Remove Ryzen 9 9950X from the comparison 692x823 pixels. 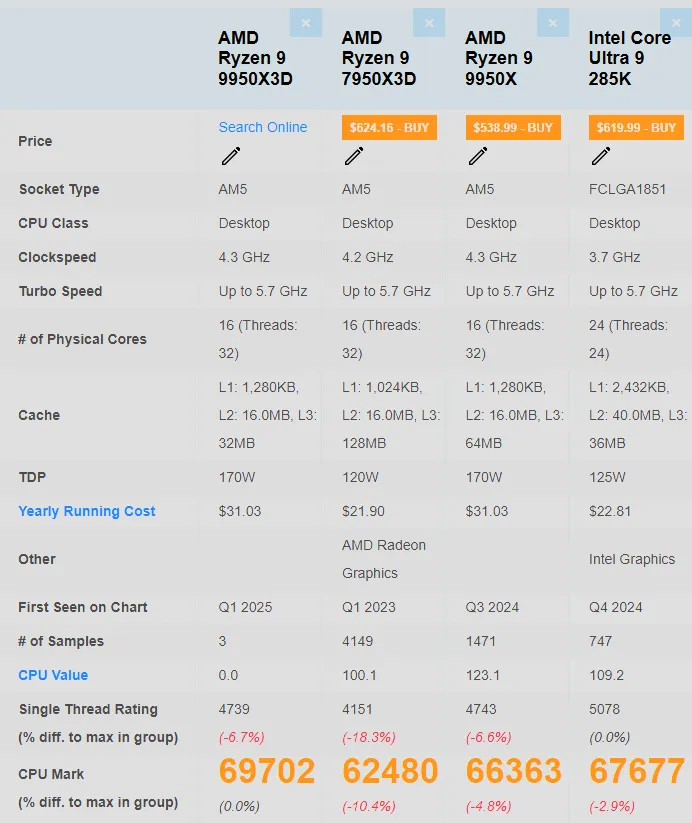[x=553, y=22]
